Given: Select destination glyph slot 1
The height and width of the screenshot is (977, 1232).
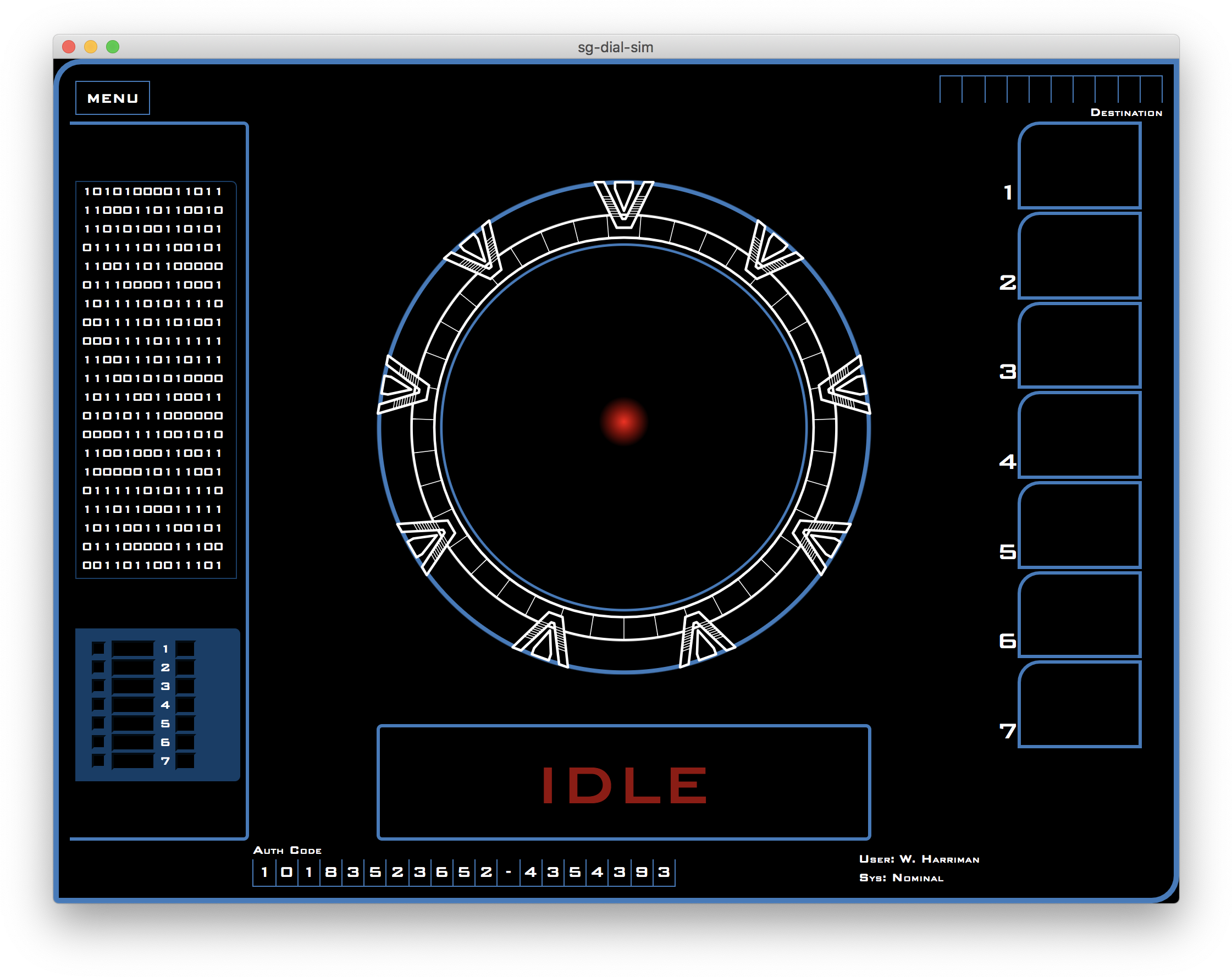Looking at the screenshot, I should (x=1079, y=165).
